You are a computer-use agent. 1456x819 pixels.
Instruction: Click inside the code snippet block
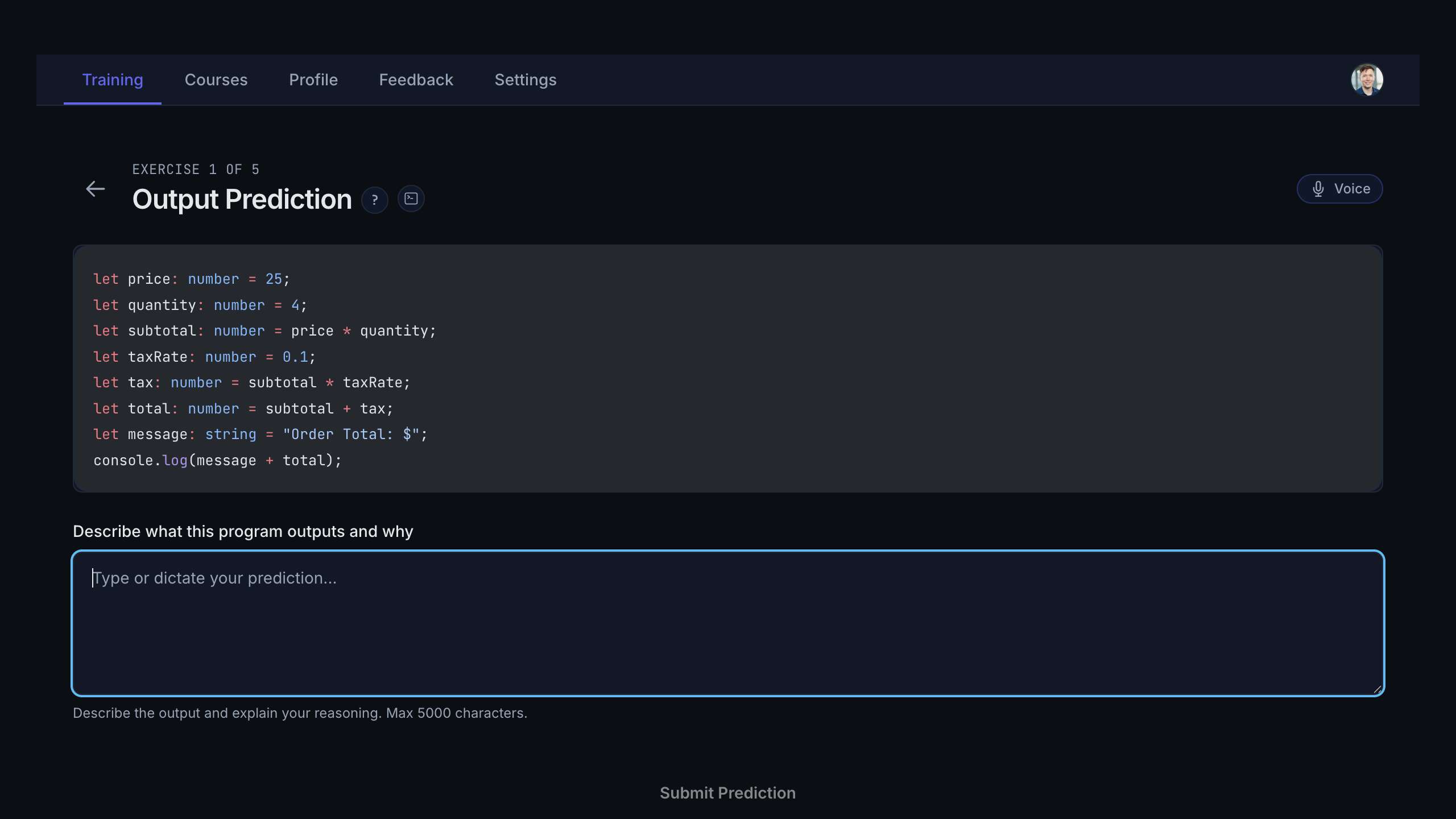(x=728, y=370)
